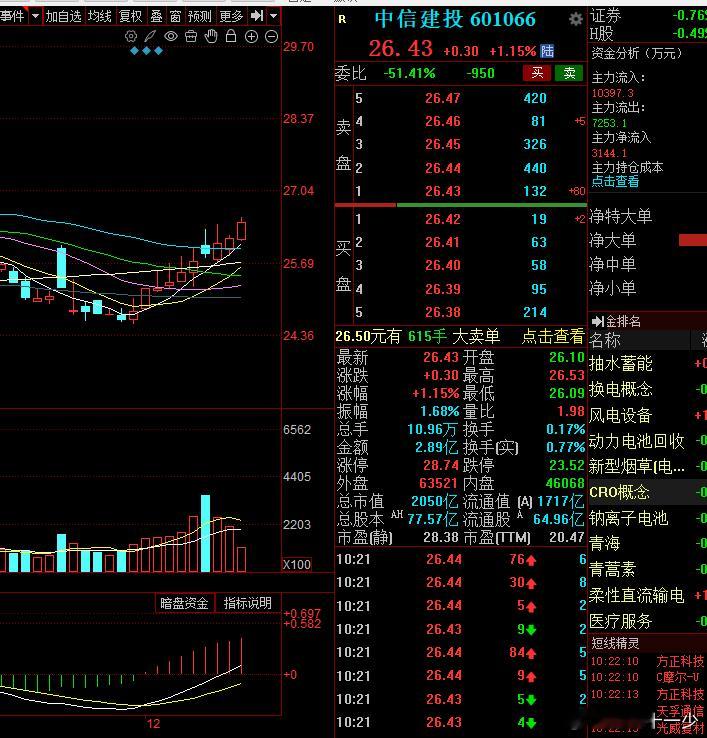Click the H股 index row
Screen dimensions: 707x738
click(x=648, y=33)
